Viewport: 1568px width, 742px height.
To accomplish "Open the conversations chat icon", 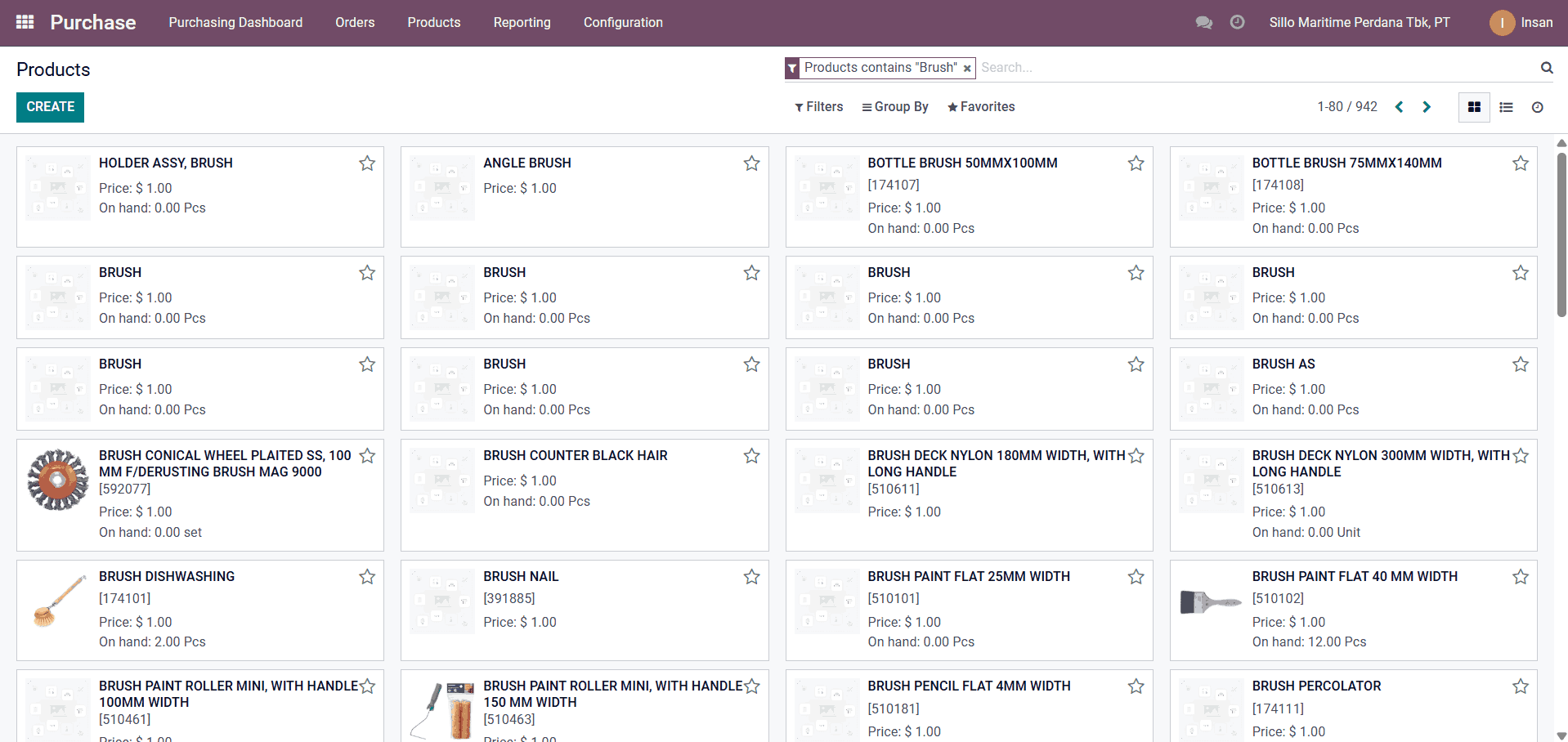I will click(1203, 22).
